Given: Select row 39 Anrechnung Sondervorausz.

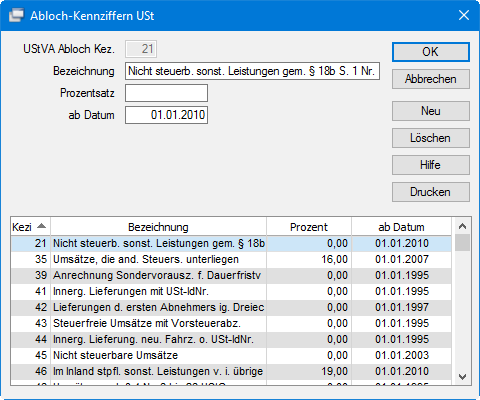Looking at the screenshot, I should (231, 275).
